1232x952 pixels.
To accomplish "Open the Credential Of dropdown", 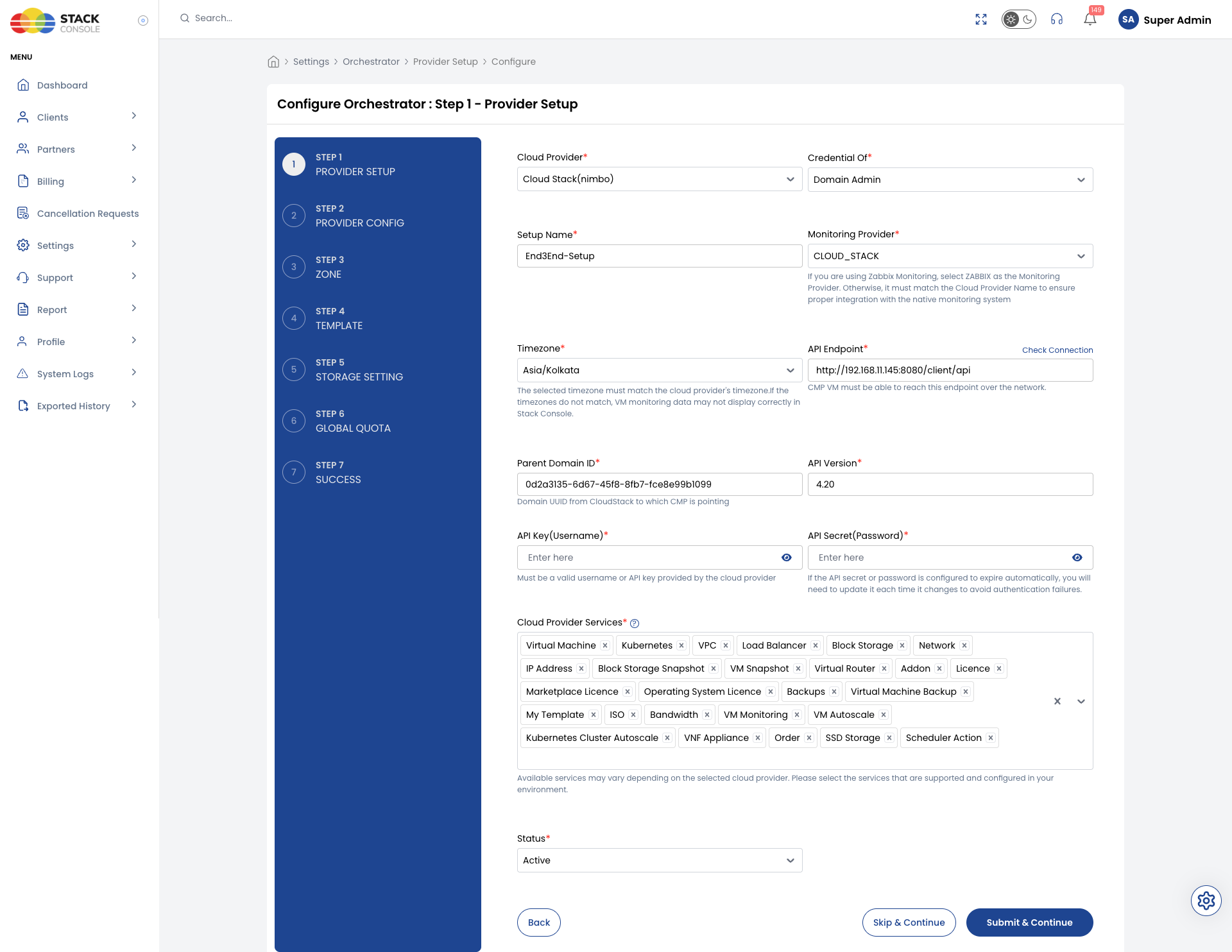I will [x=950, y=180].
